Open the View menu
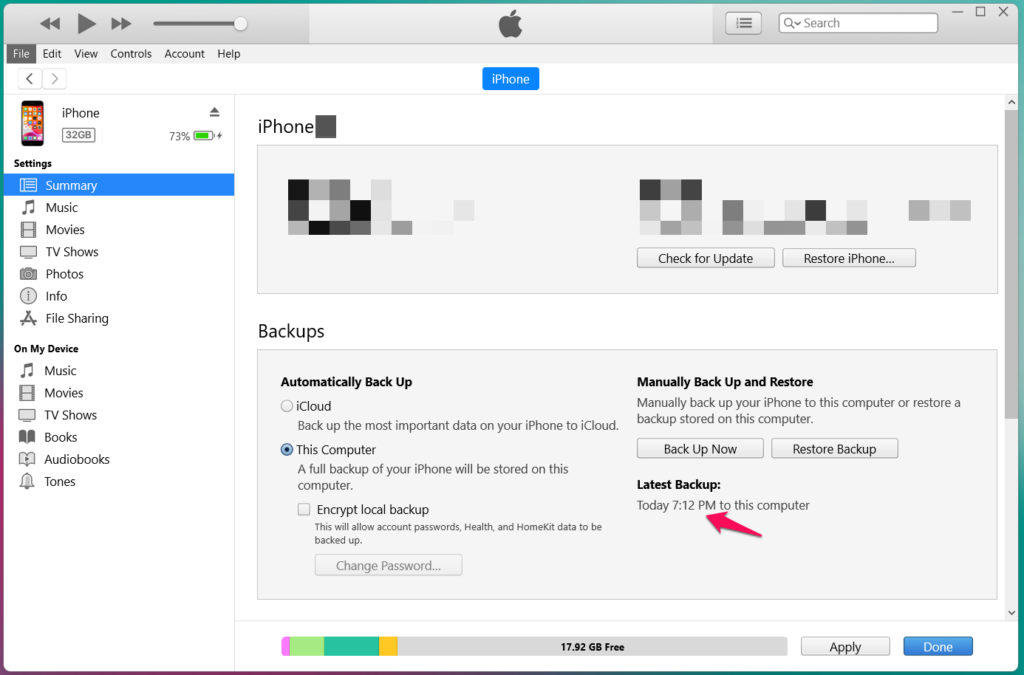 86,54
